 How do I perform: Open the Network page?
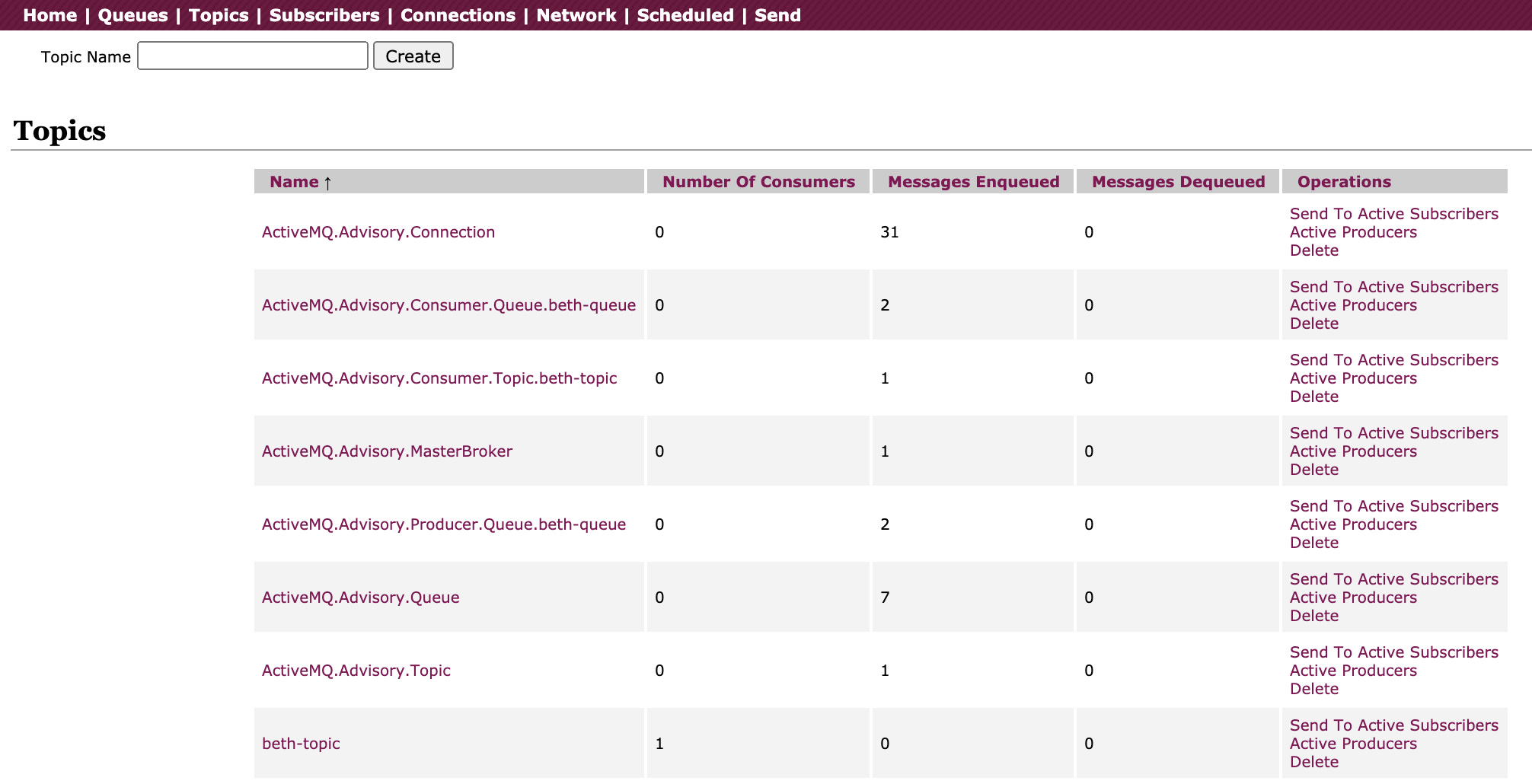(576, 15)
